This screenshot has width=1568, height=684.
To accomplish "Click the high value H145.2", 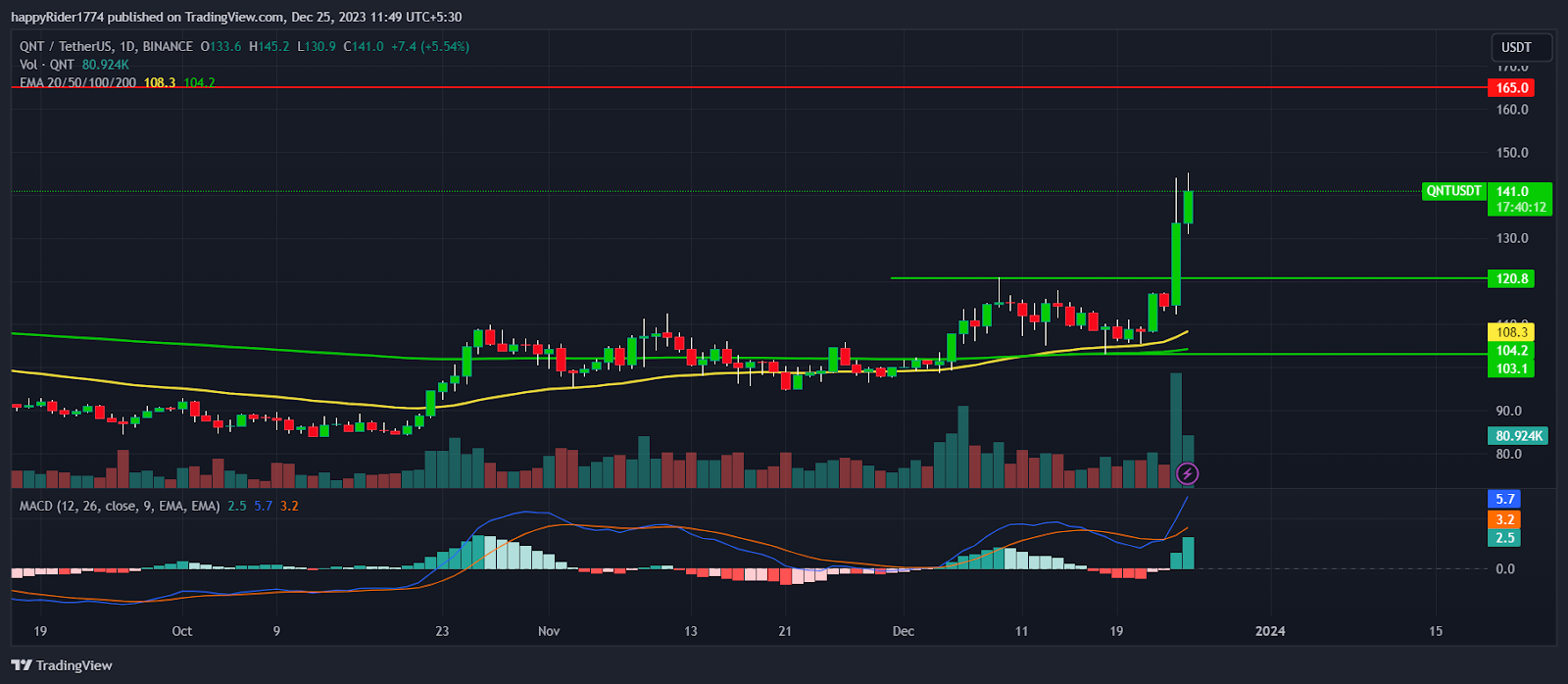I will pyautogui.click(x=269, y=46).
